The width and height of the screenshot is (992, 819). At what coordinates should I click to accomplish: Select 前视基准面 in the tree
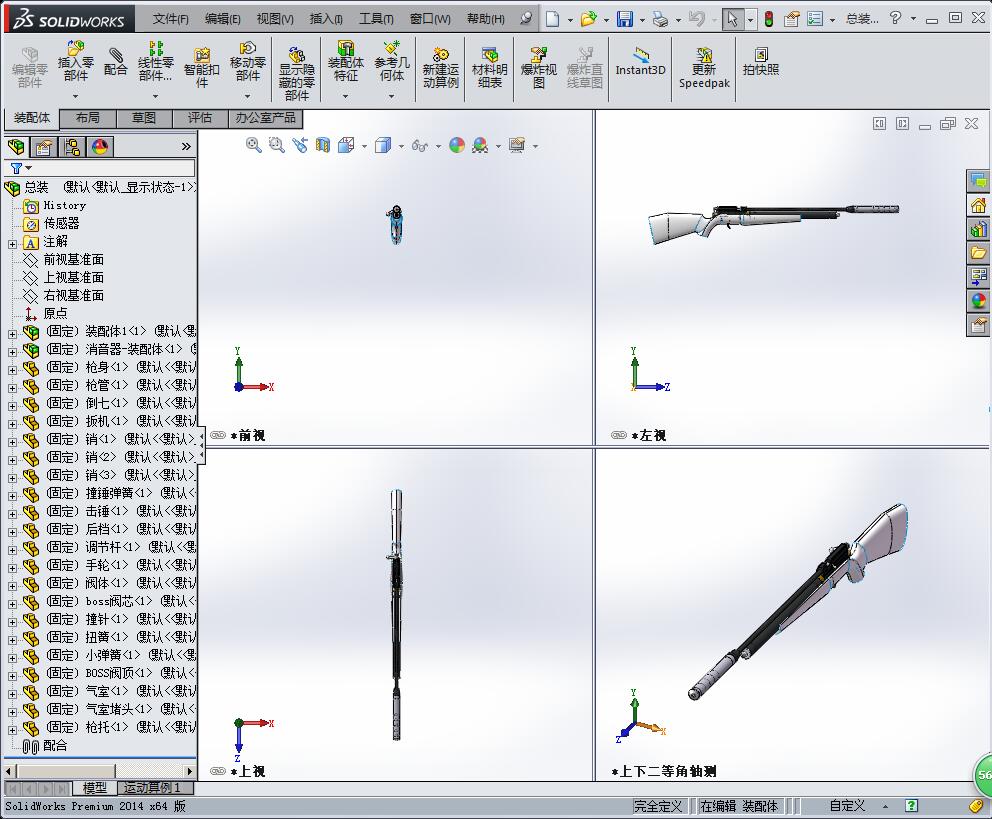coord(73,259)
